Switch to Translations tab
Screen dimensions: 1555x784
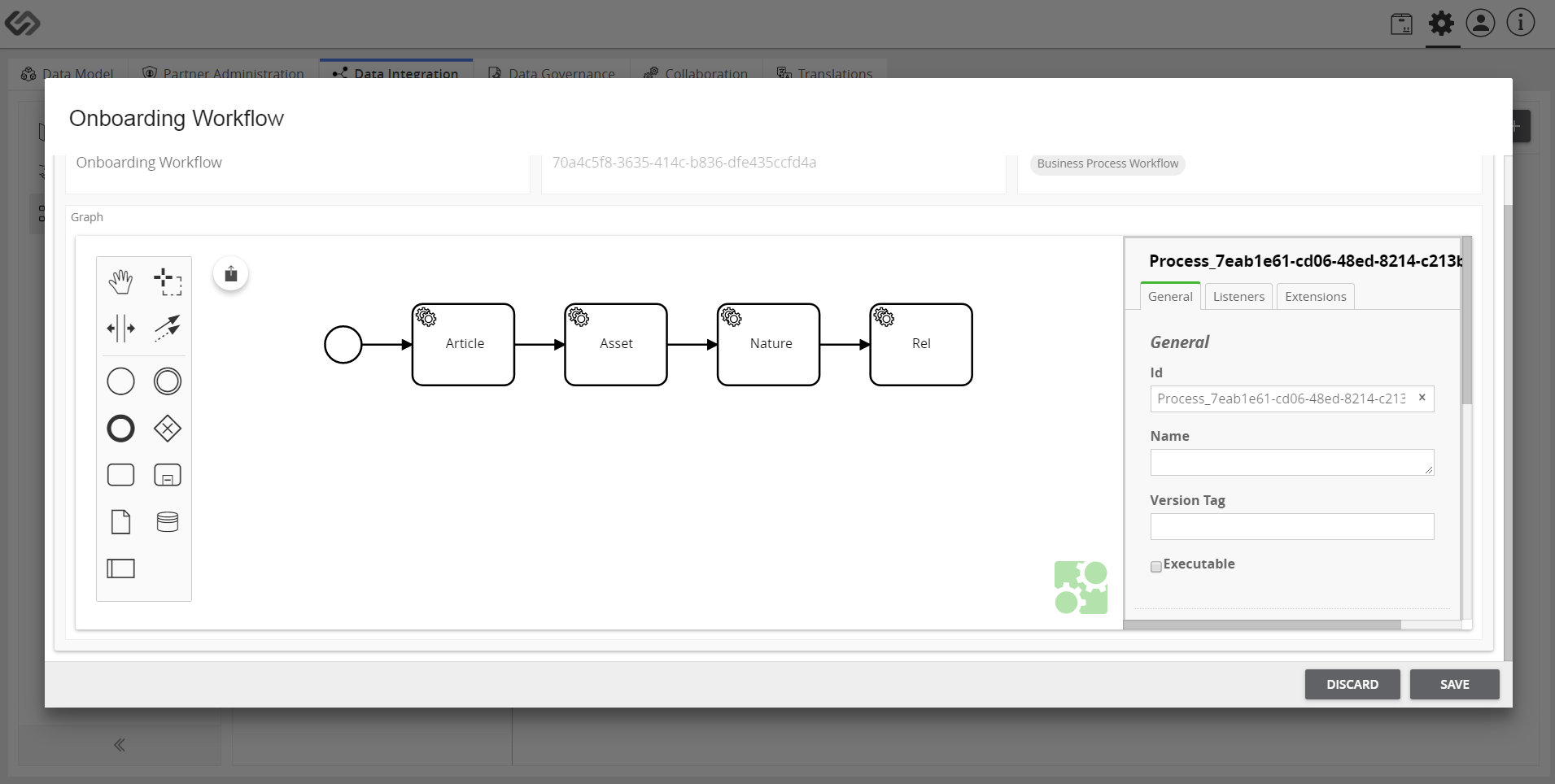(x=825, y=69)
